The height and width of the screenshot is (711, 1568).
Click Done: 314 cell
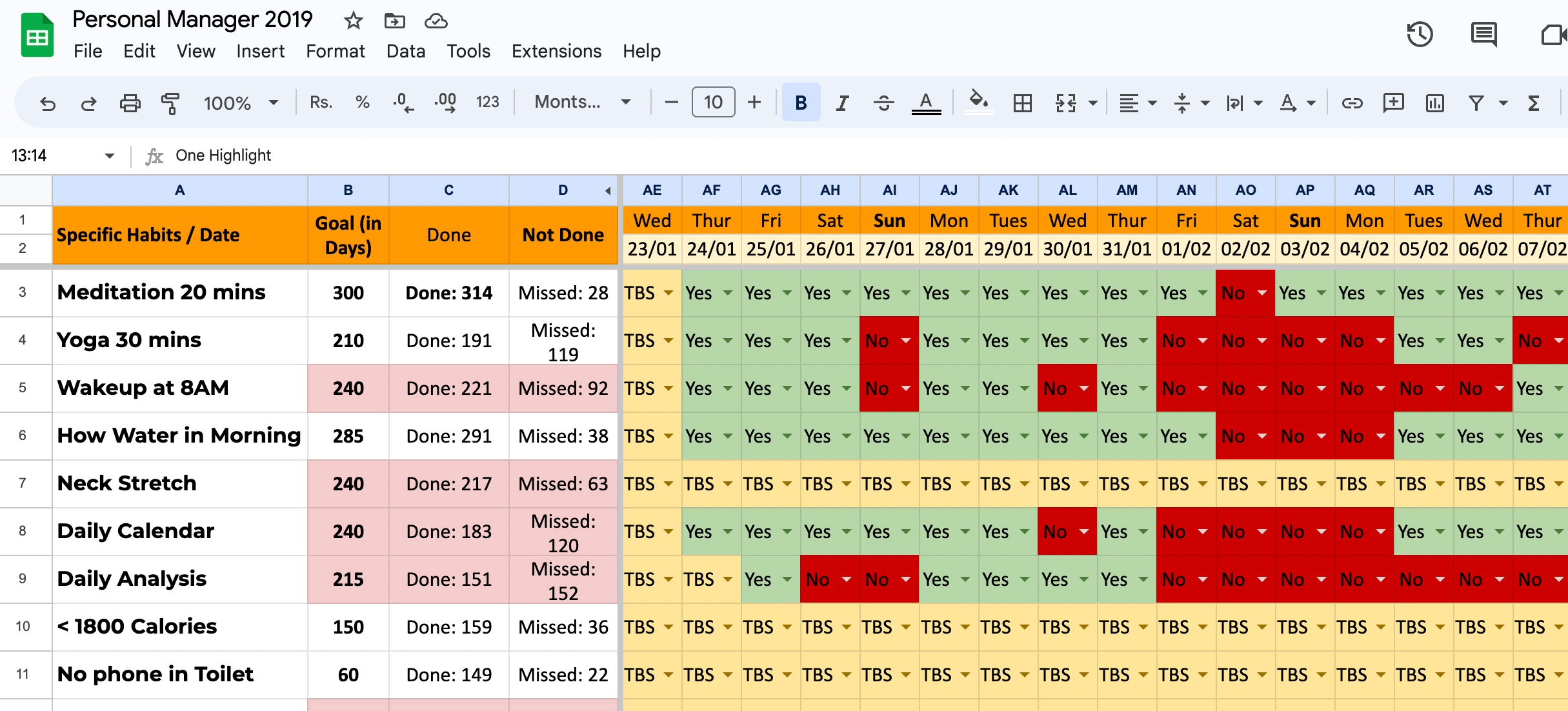pos(448,293)
